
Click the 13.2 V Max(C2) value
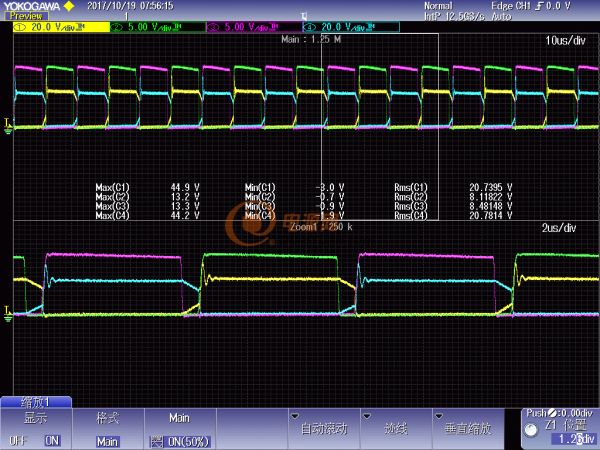[x=185, y=197]
